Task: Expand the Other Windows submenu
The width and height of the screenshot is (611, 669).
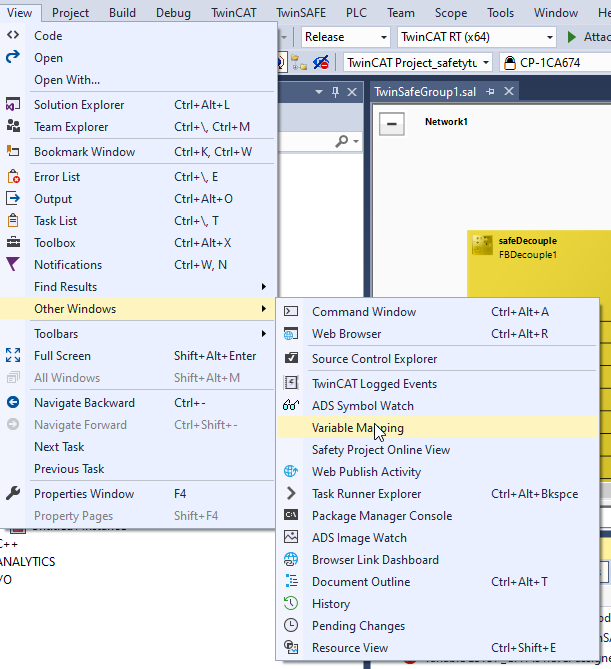Action: 264,308
